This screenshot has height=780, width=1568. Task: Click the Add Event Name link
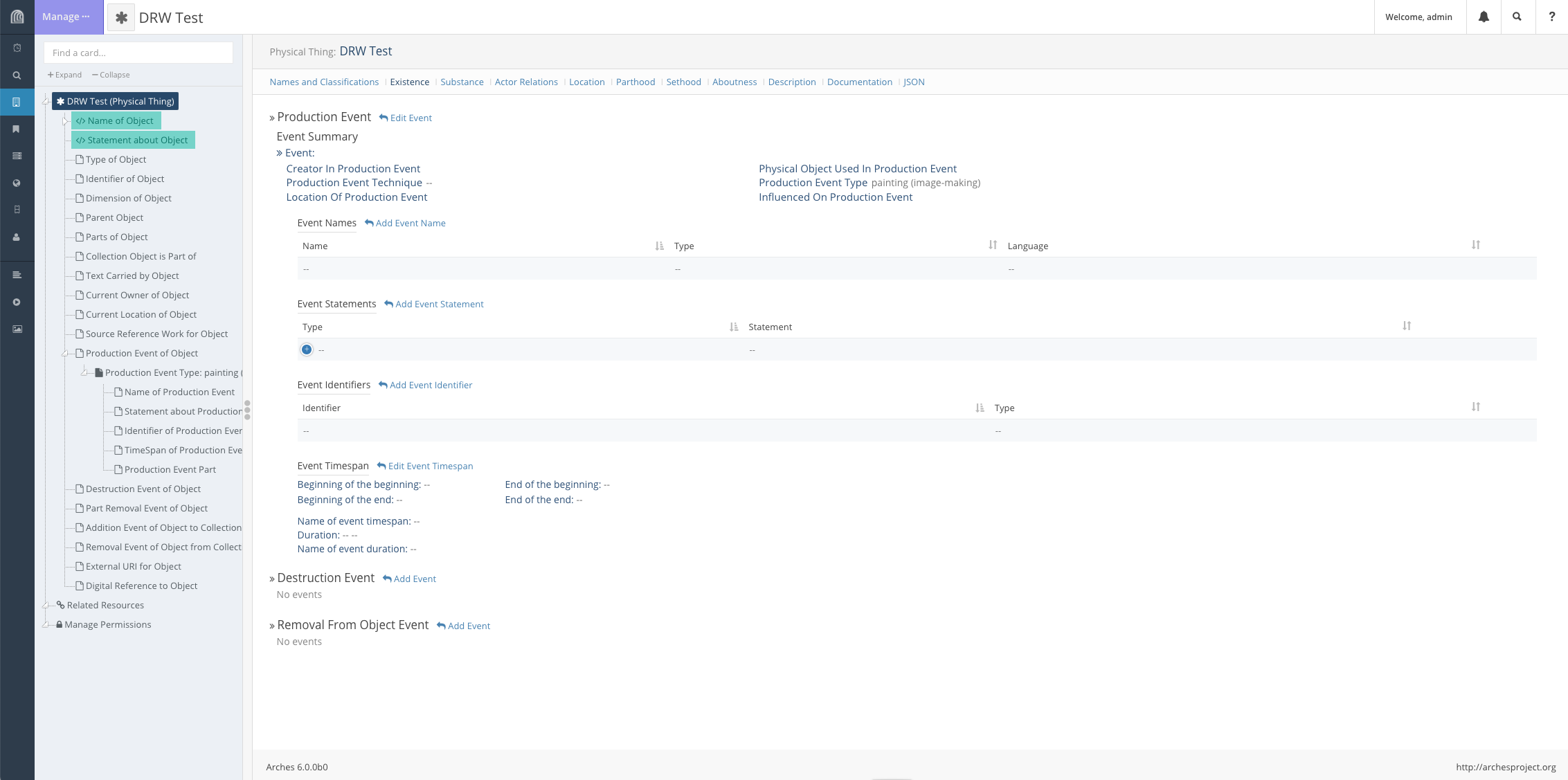point(411,223)
